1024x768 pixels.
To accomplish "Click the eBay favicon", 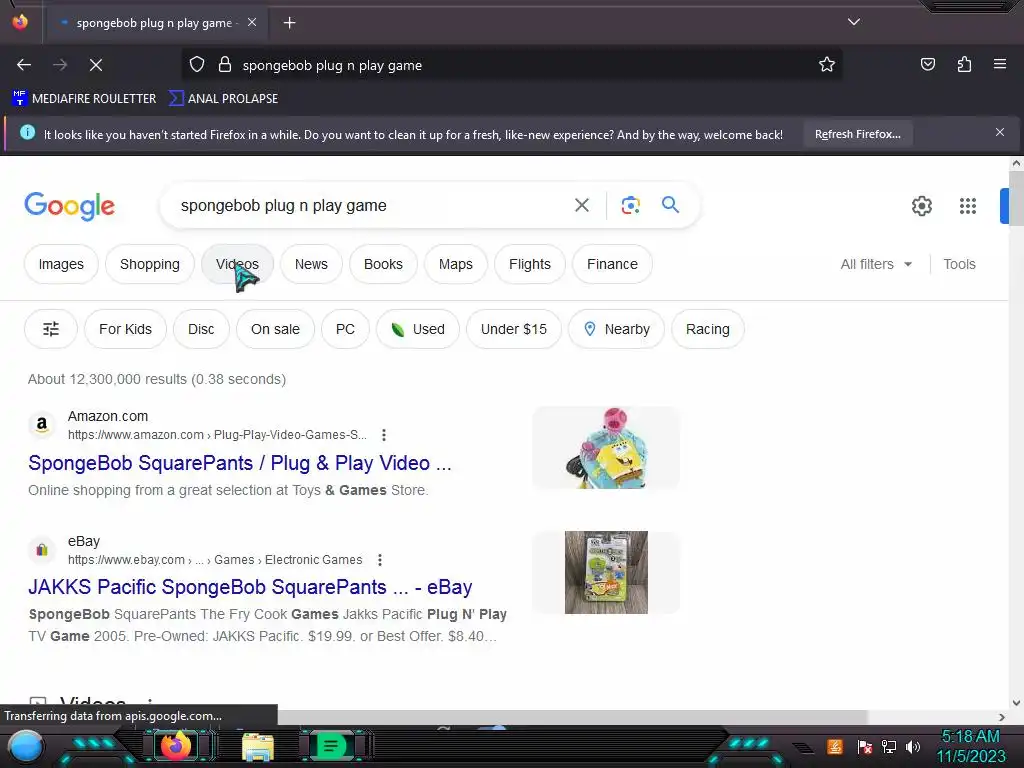I will pyautogui.click(x=42, y=550).
